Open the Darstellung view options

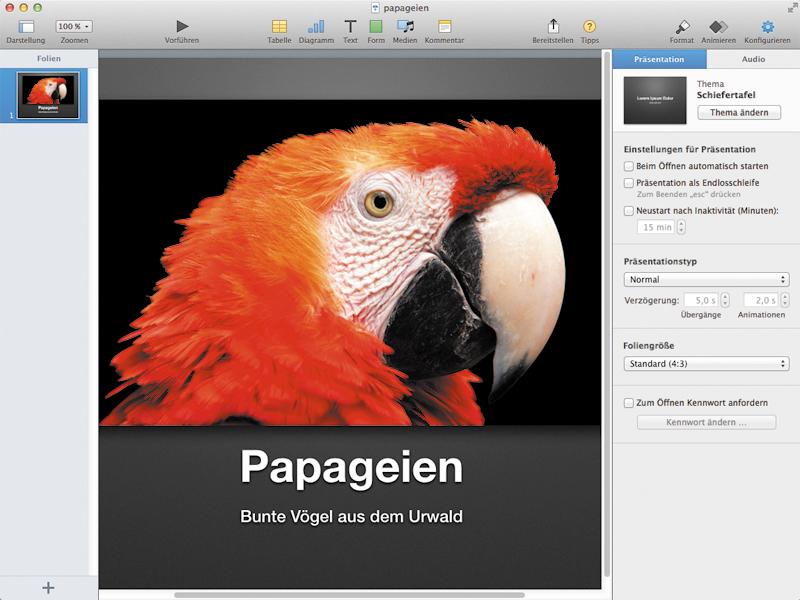[26, 27]
